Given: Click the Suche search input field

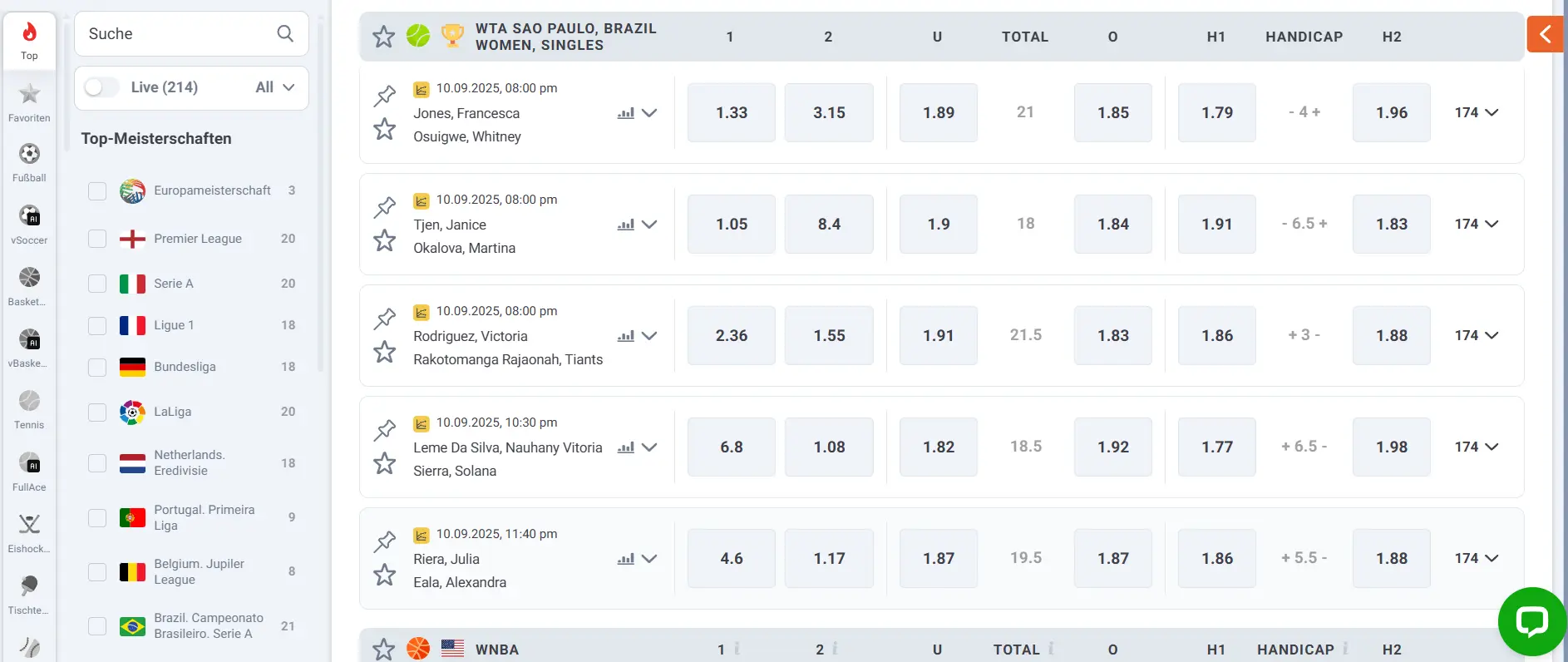Looking at the screenshot, I should (x=179, y=34).
